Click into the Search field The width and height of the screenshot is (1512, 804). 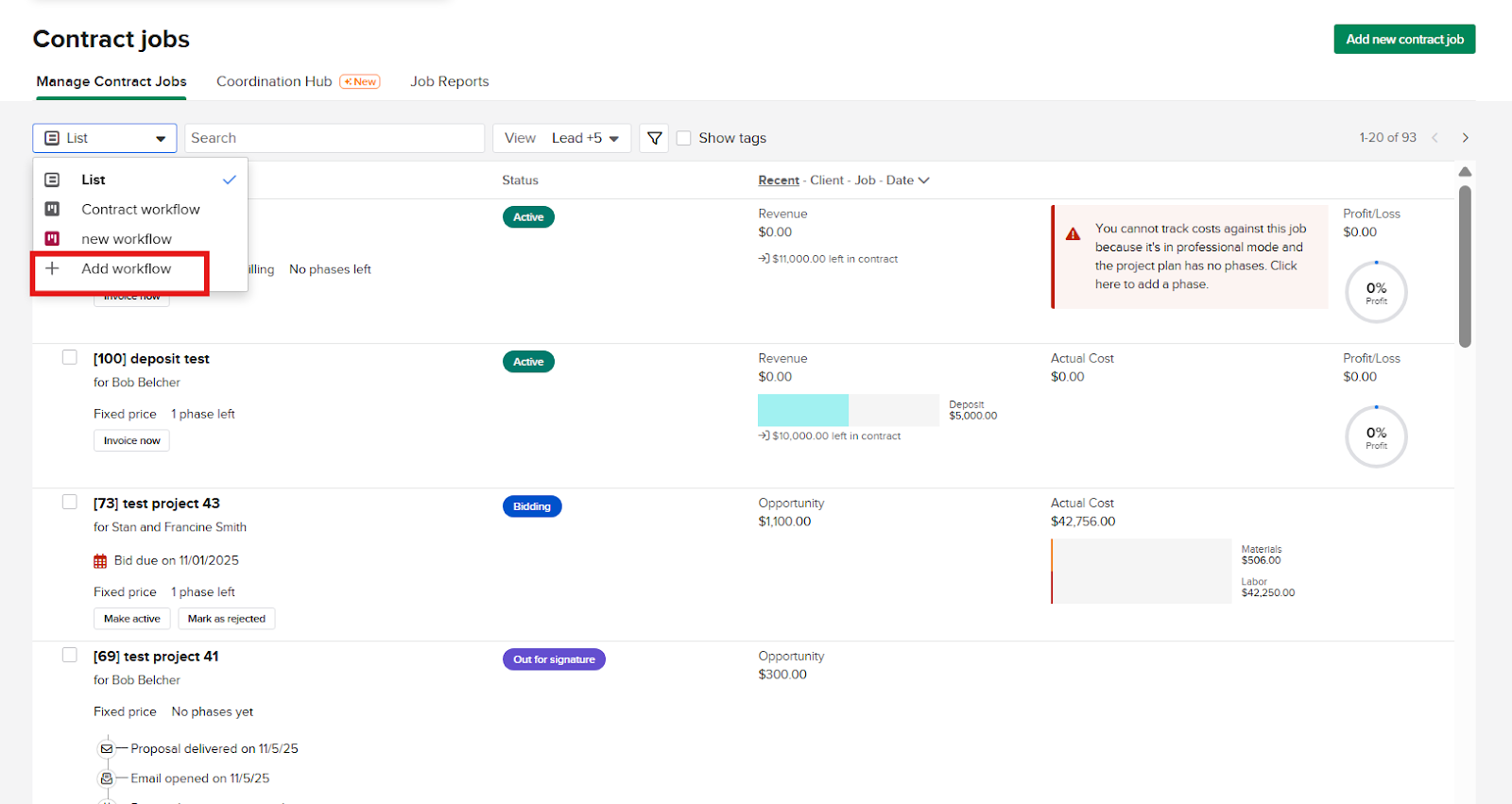click(334, 138)
